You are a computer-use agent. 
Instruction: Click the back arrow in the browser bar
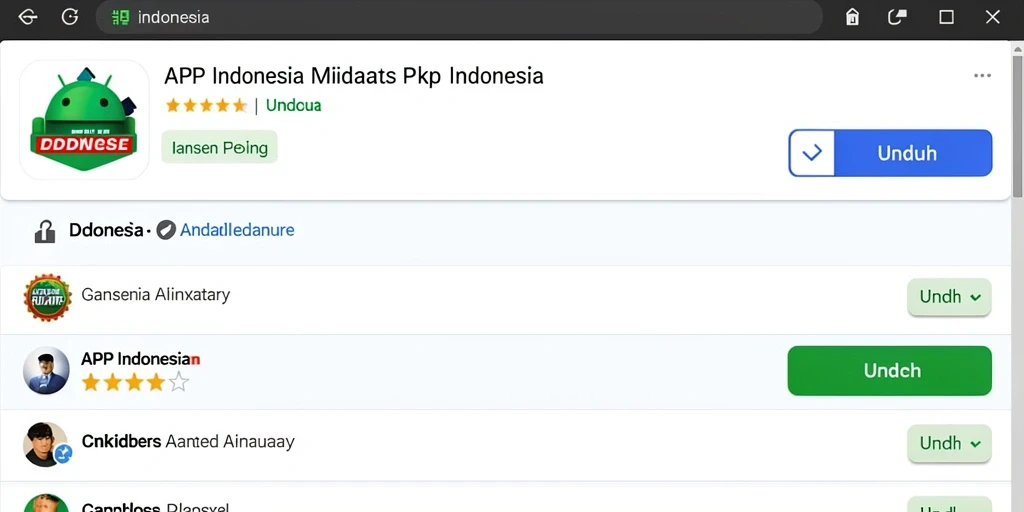click(27, 18)
